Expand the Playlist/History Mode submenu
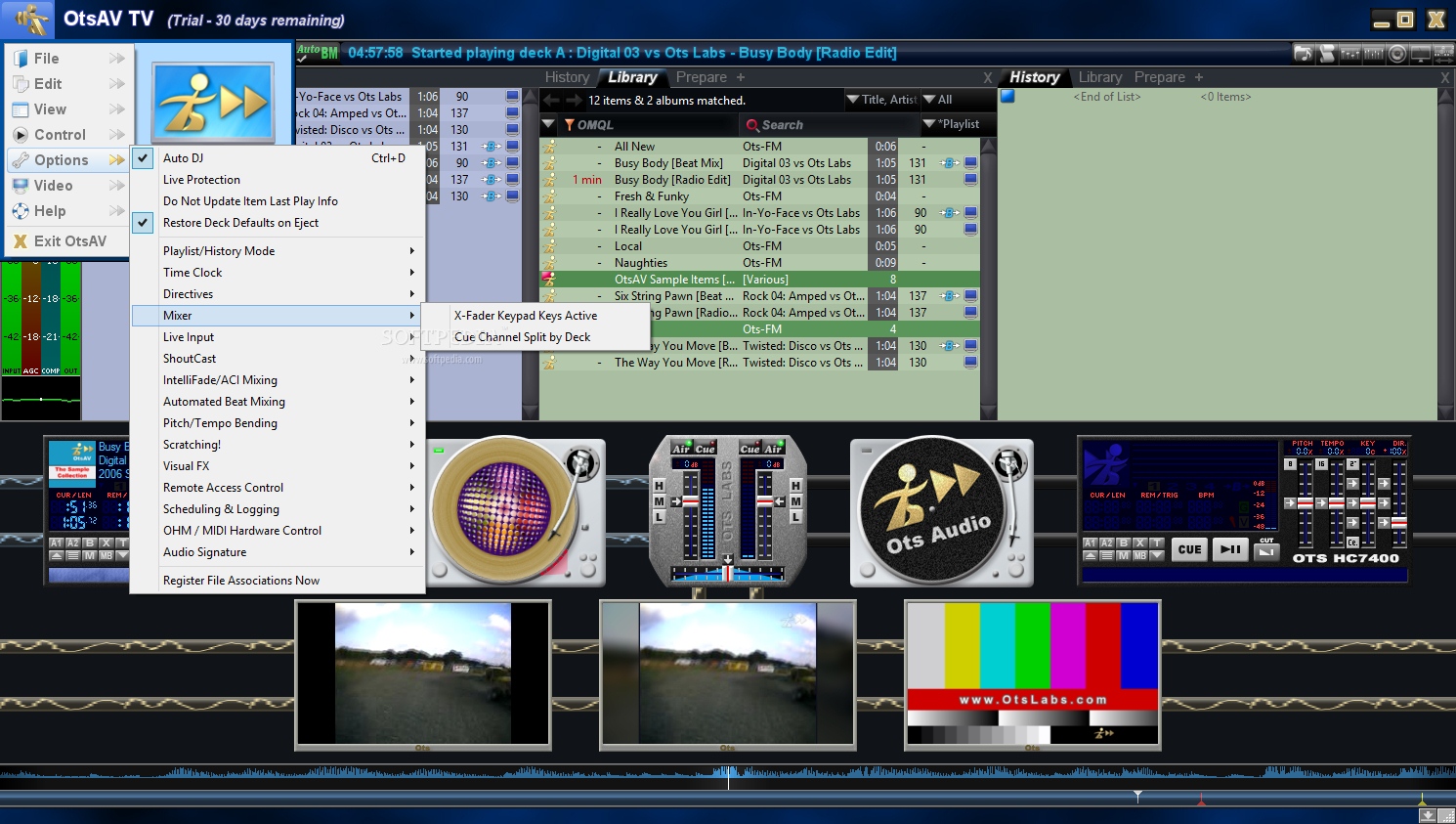The width and height of the screenshot is (1456, 824). tap(278, 251)
